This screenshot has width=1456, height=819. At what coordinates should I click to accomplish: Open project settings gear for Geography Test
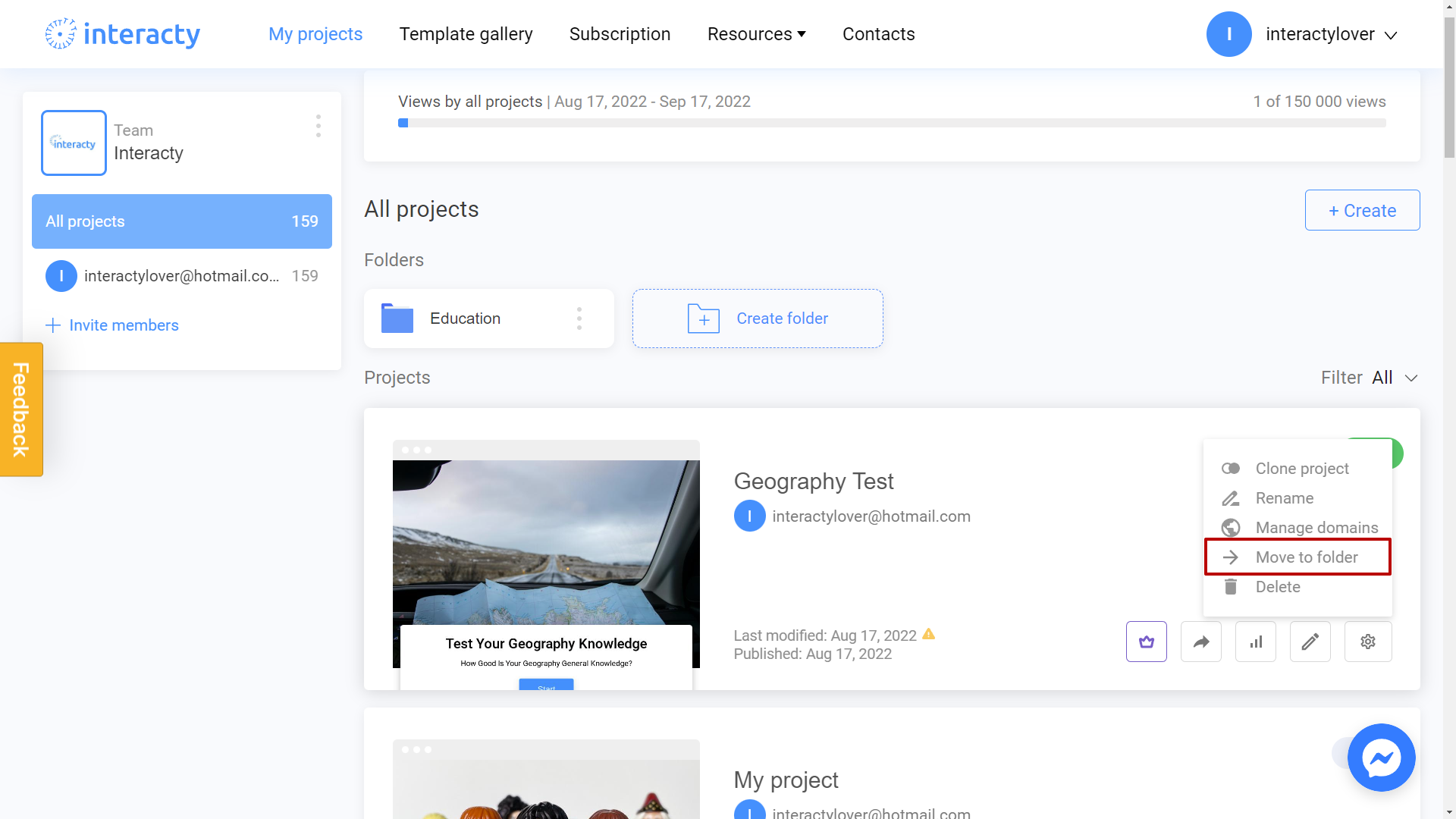[x=1367, y=641]
